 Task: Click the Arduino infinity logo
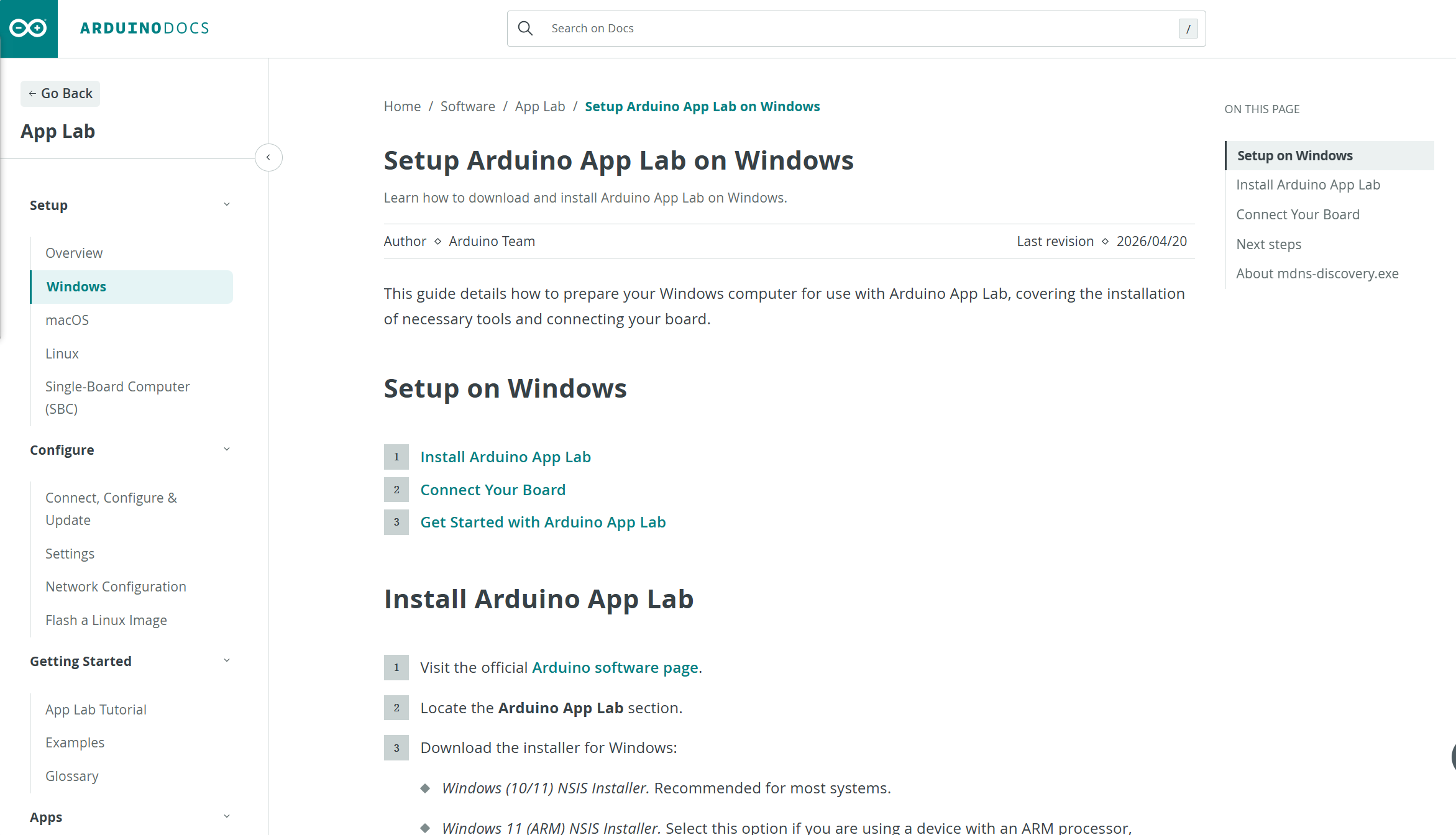(x=29, y=29)
